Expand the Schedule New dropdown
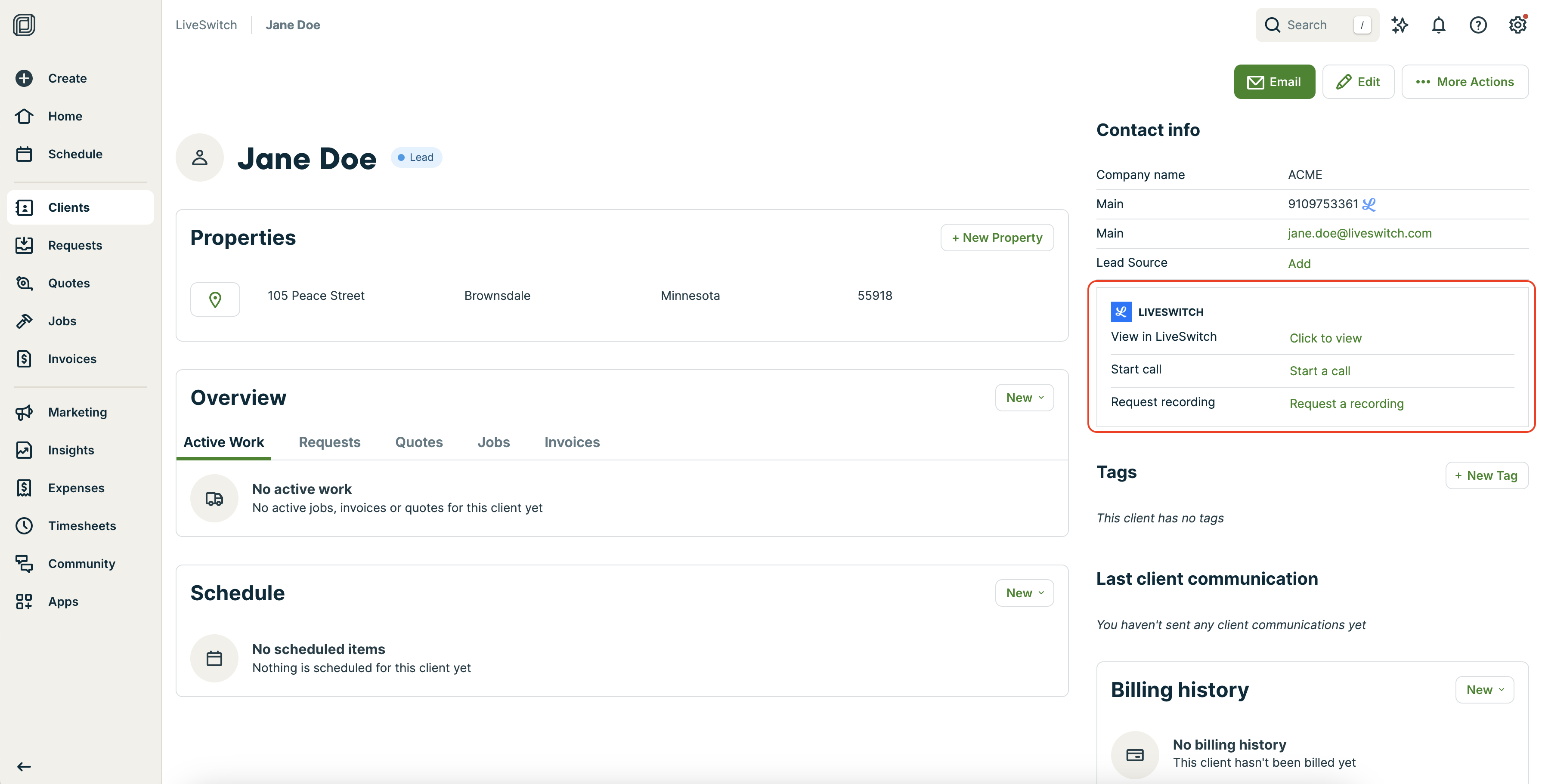 click(x=1024, y=593)
